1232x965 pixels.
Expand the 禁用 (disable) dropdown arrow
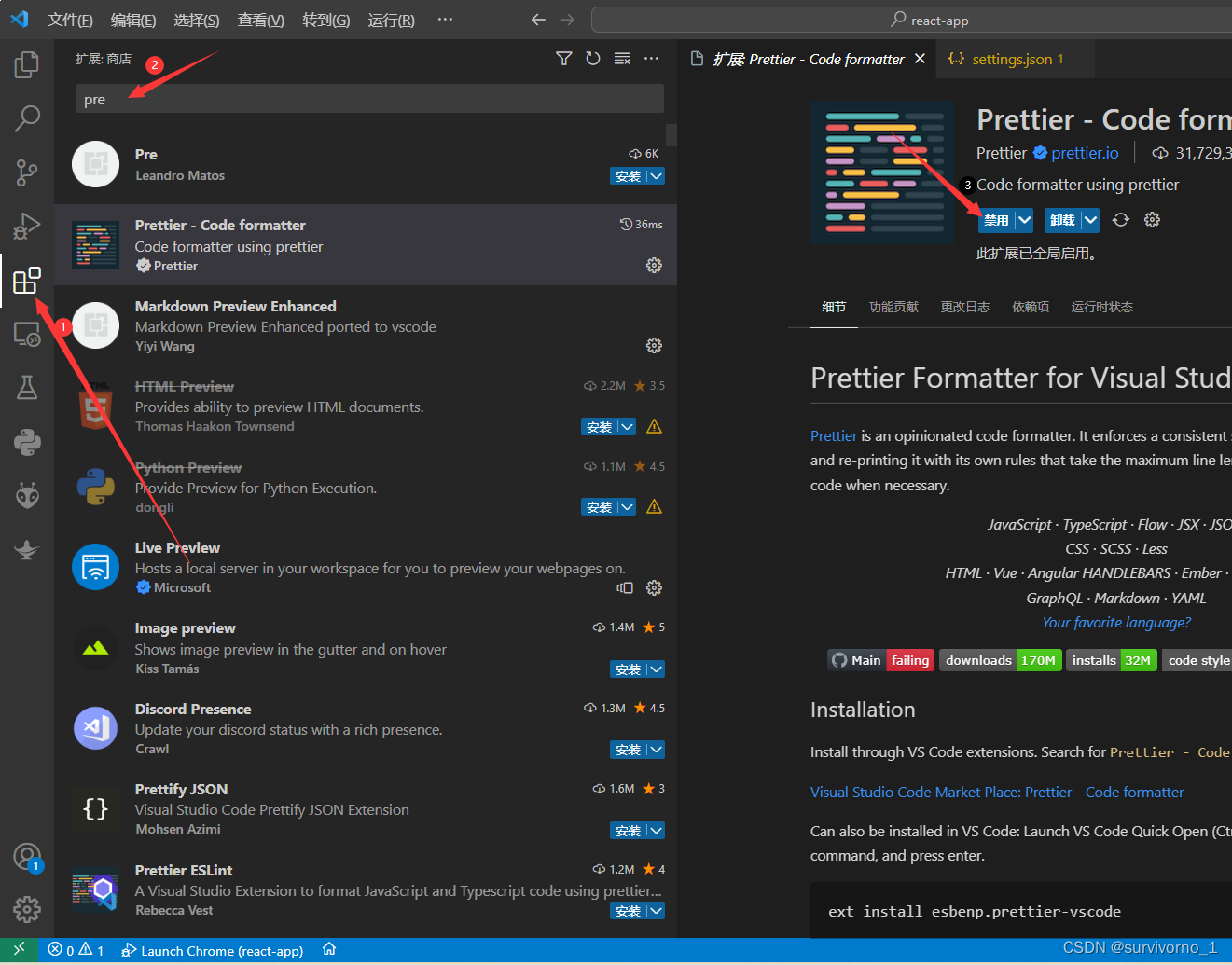[x=1024, y=220]
